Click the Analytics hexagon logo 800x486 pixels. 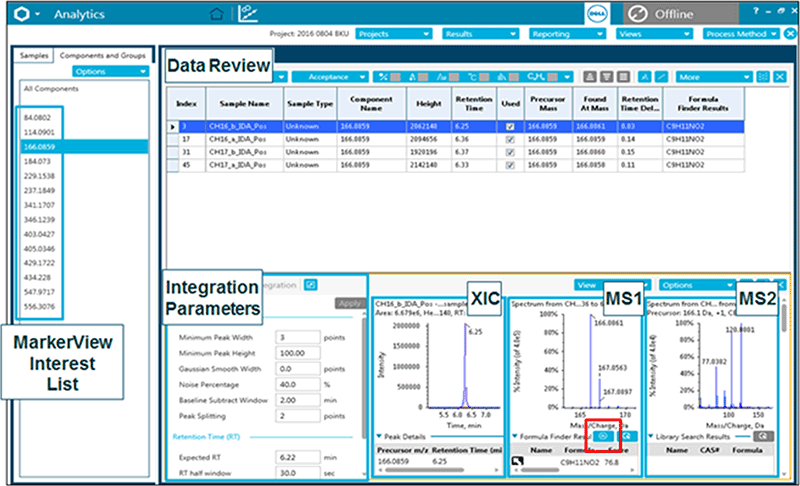pos(21,14)
